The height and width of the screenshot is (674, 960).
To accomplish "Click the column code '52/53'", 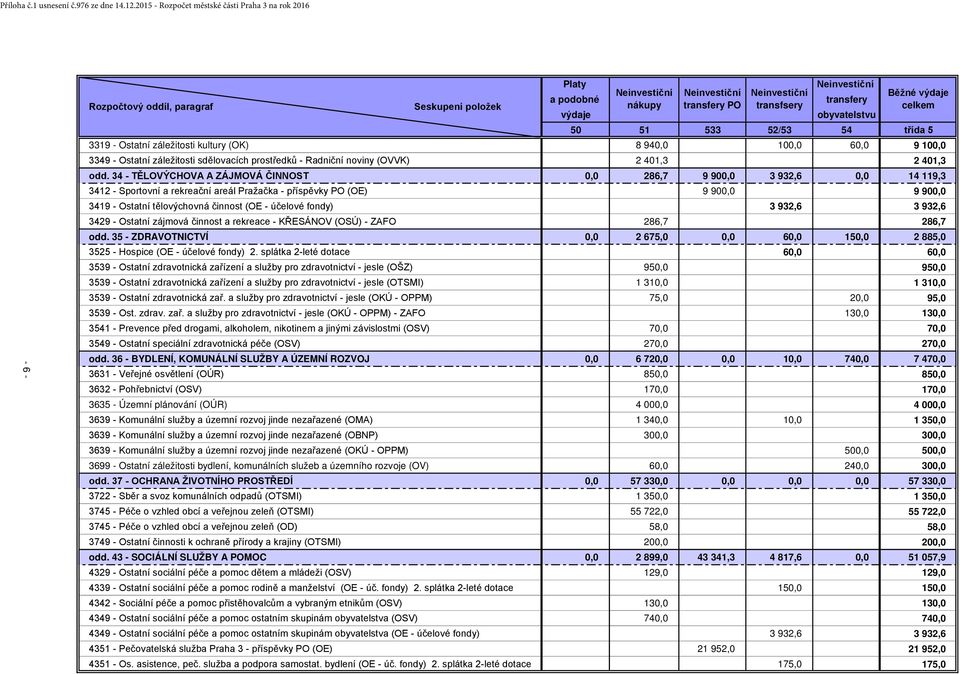I will tap(779, 130).
